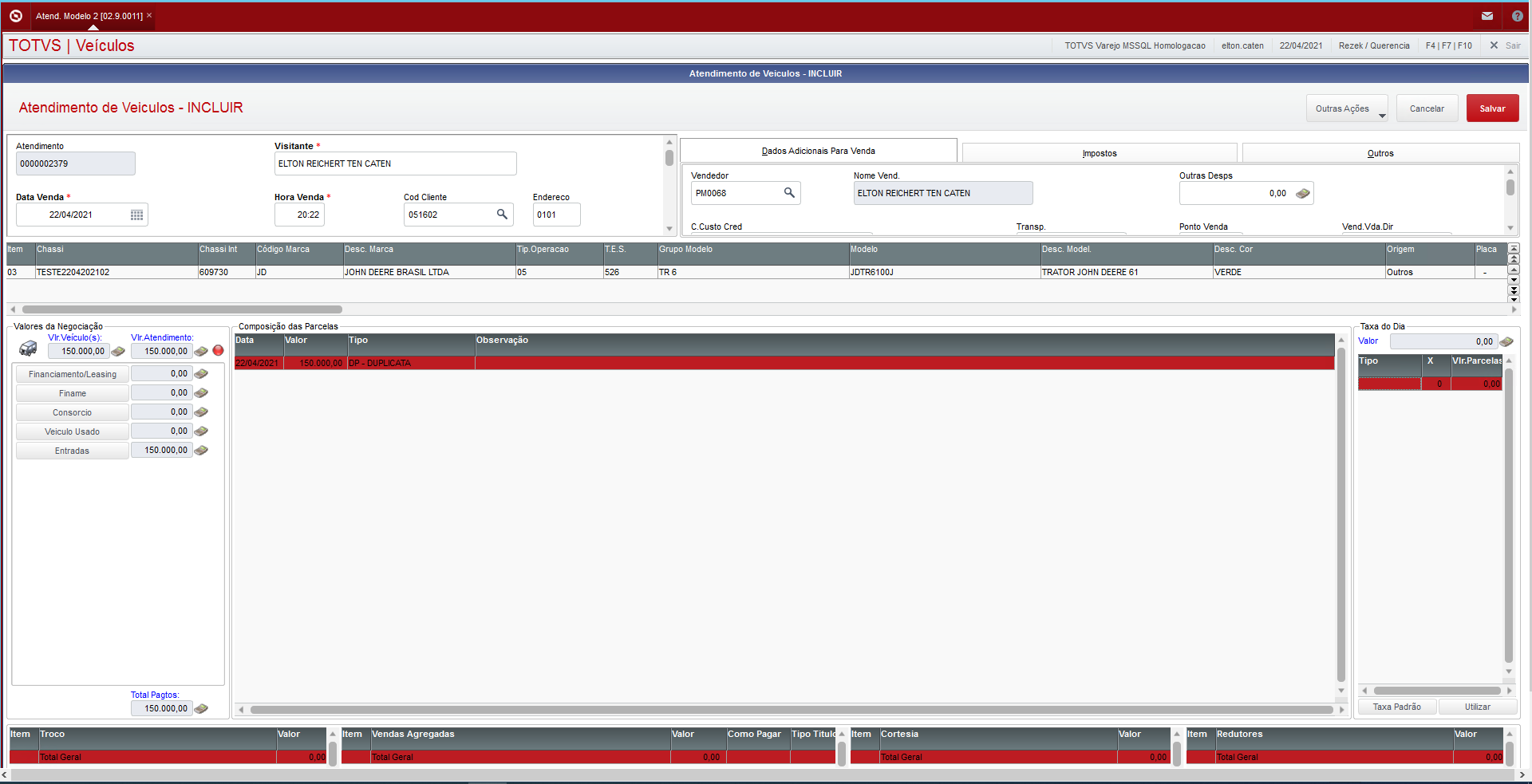This screenshot has width=1532, height=784.
Task: Open calculator for Entradas value
Action: point(201,450)
